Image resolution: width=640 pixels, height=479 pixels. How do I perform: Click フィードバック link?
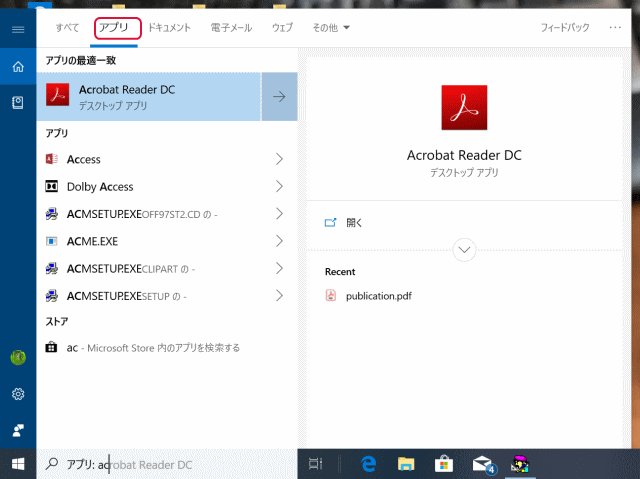click(565, 27)
